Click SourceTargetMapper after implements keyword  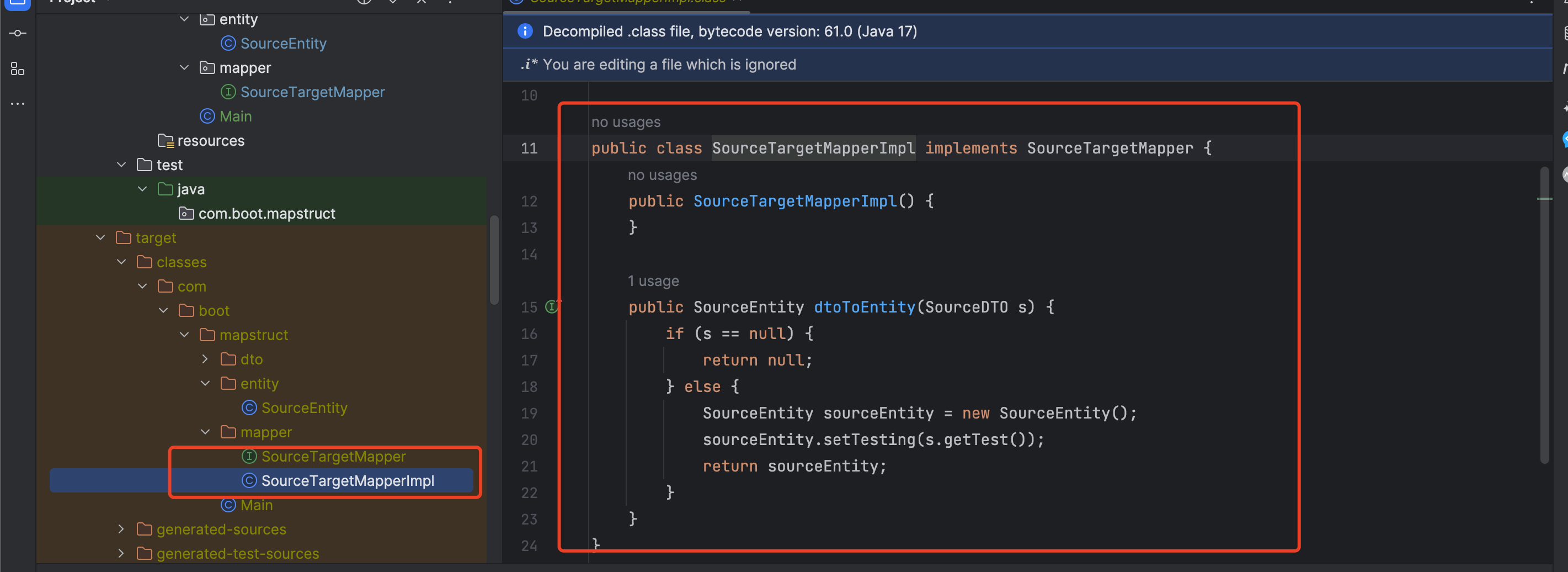(1110, 148)
